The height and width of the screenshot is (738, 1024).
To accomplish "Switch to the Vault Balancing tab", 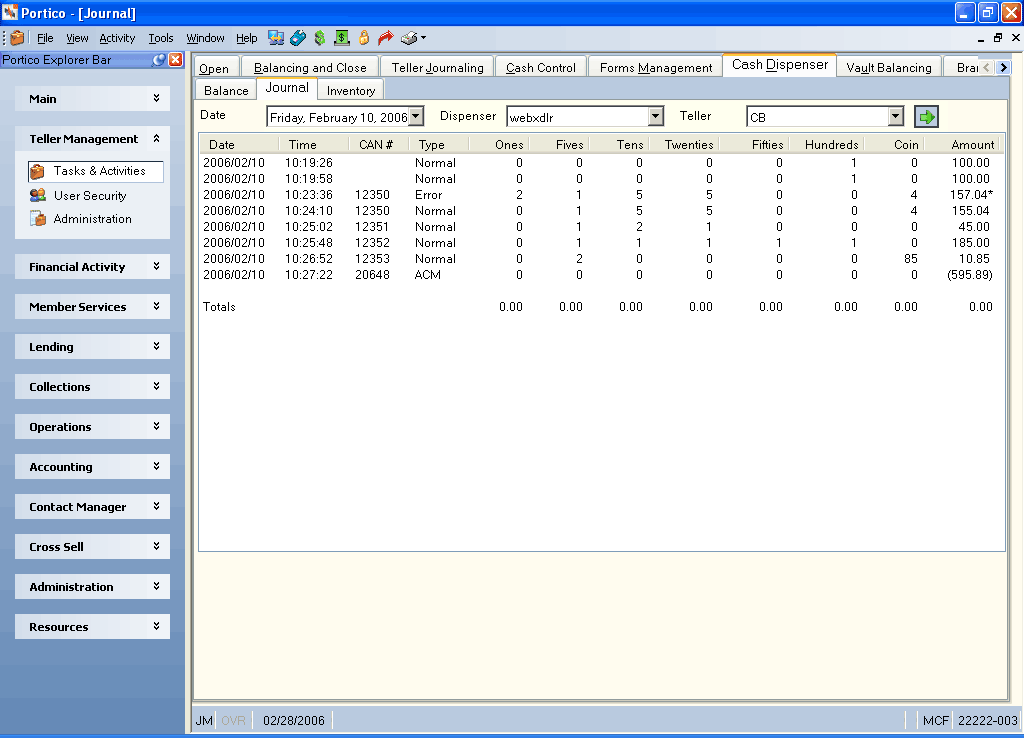I will click(x=889, y=67).
